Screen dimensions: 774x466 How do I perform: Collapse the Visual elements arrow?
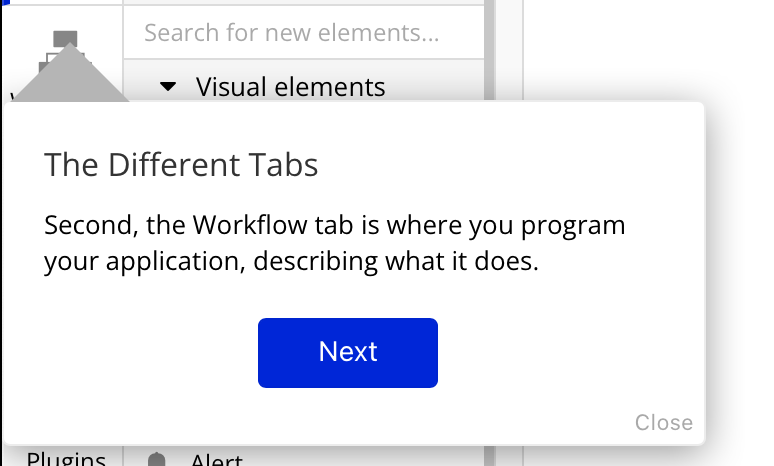click(x=168, y=87)
